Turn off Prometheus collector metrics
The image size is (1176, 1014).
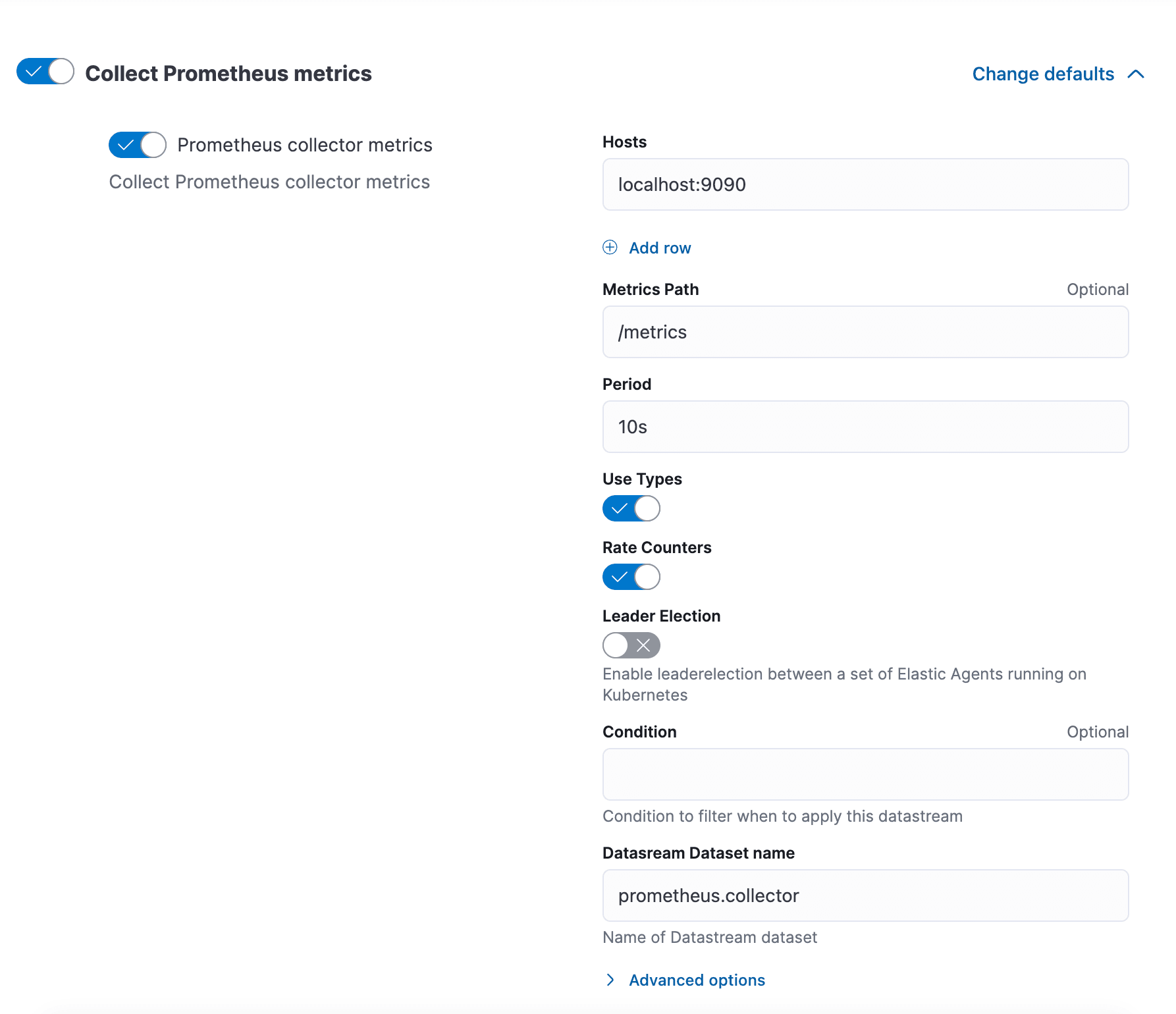click(x=137, y=145)
